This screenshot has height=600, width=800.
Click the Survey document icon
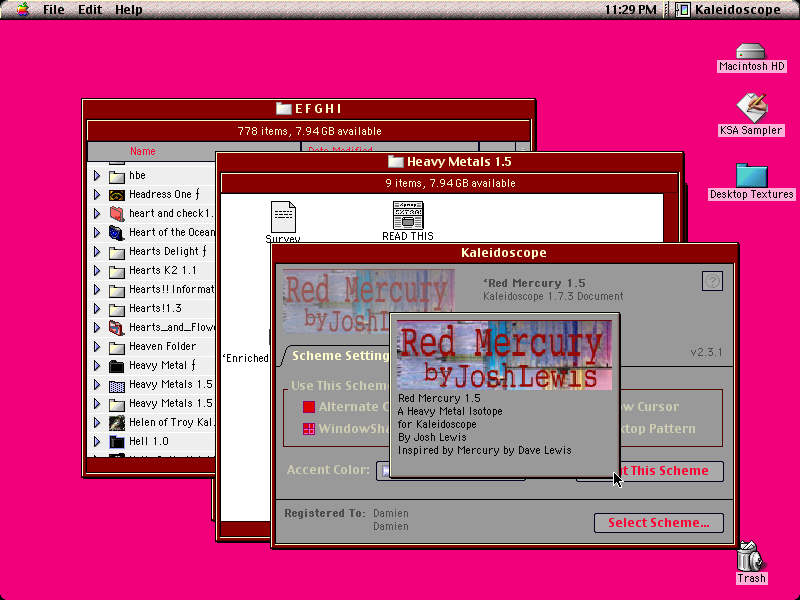(283, 216)
